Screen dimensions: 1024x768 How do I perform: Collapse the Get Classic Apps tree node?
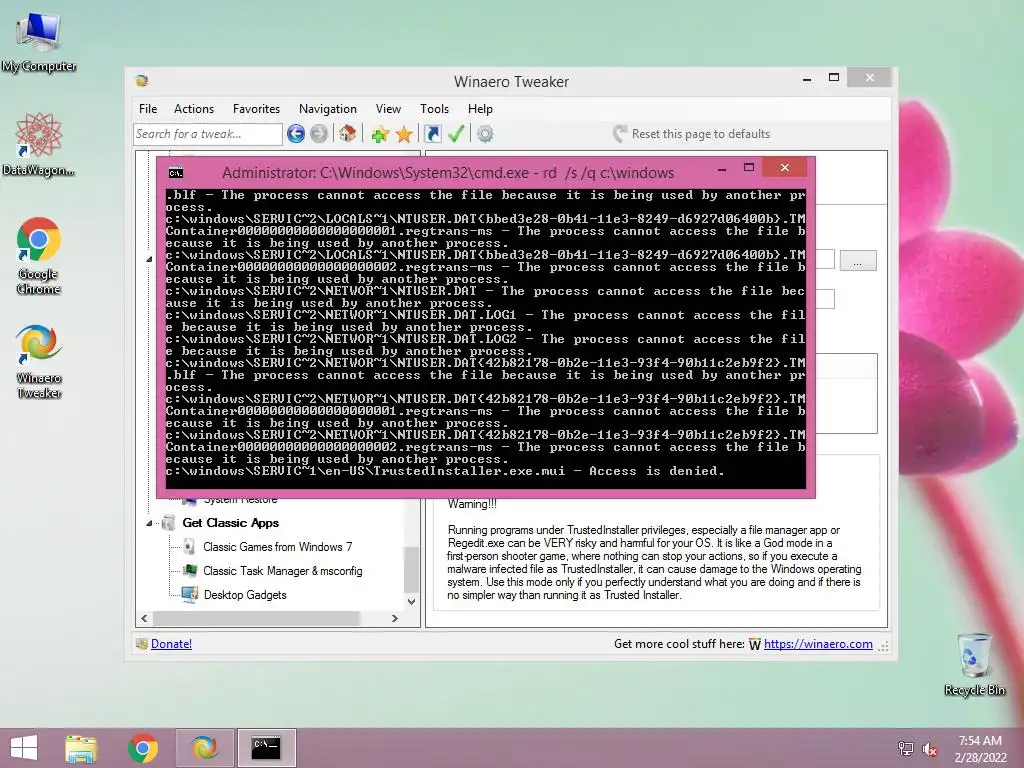click(149, 523)
